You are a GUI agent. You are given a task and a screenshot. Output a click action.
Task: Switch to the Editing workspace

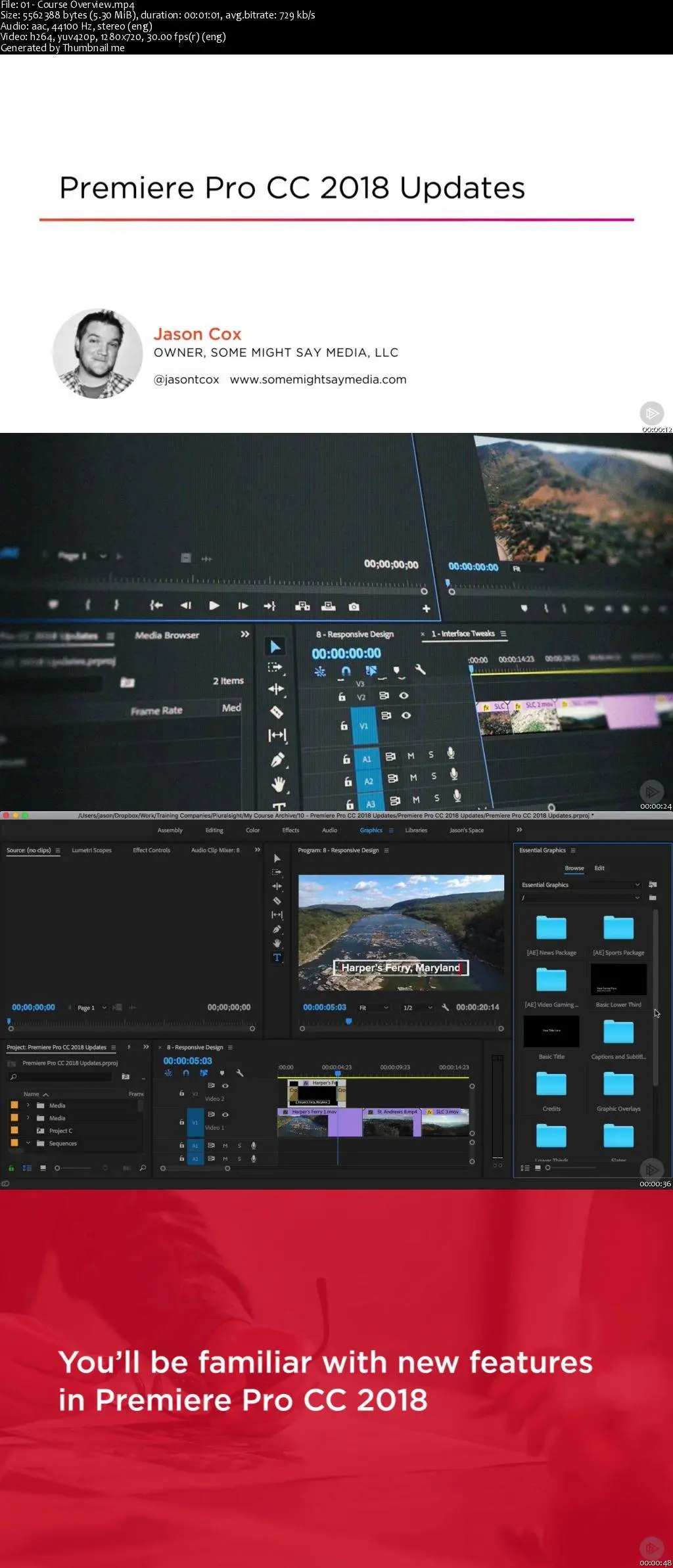214,830
